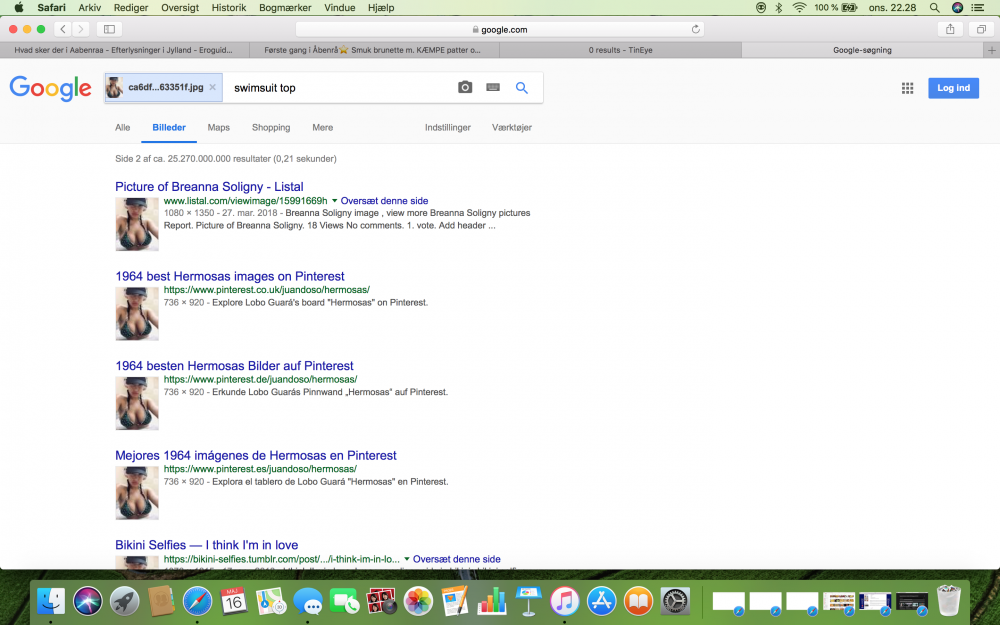Go back with Safari back arrow
Image resolution: width=1000 pixels, height=625 pixels.
pyautogui.click(x=62, y=29)
